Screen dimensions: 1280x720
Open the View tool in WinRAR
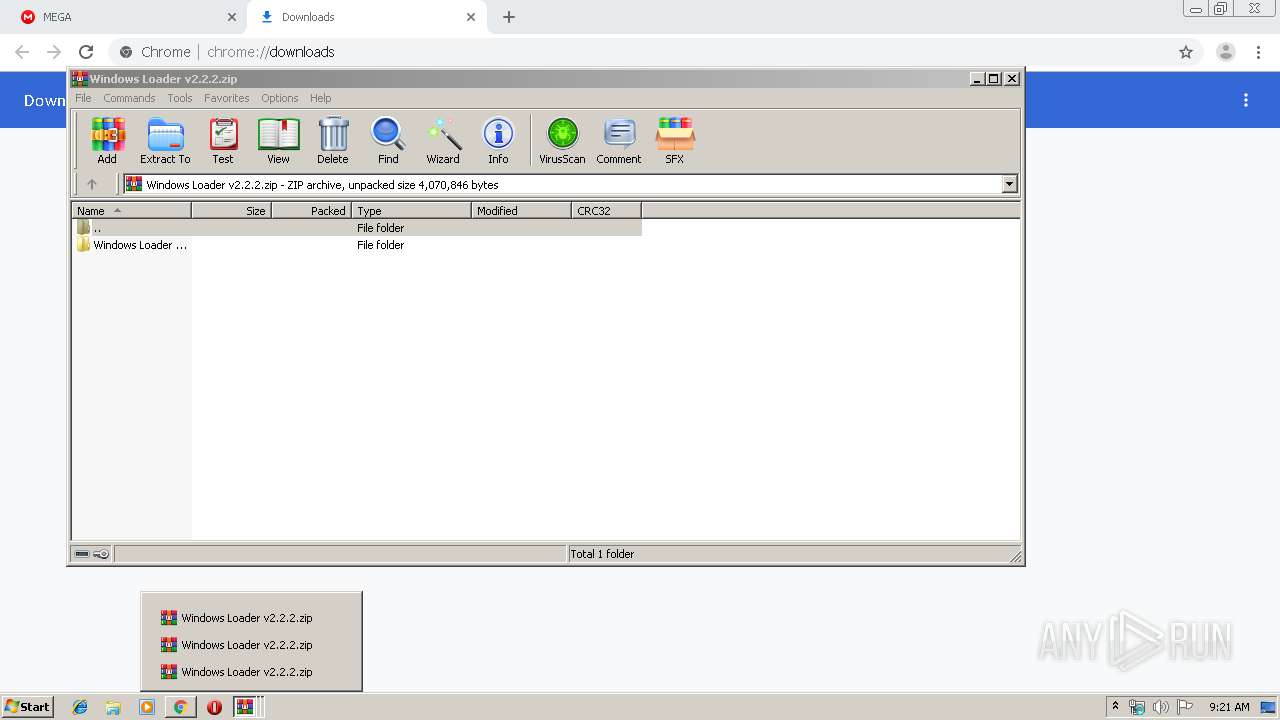tap(278, 140)
